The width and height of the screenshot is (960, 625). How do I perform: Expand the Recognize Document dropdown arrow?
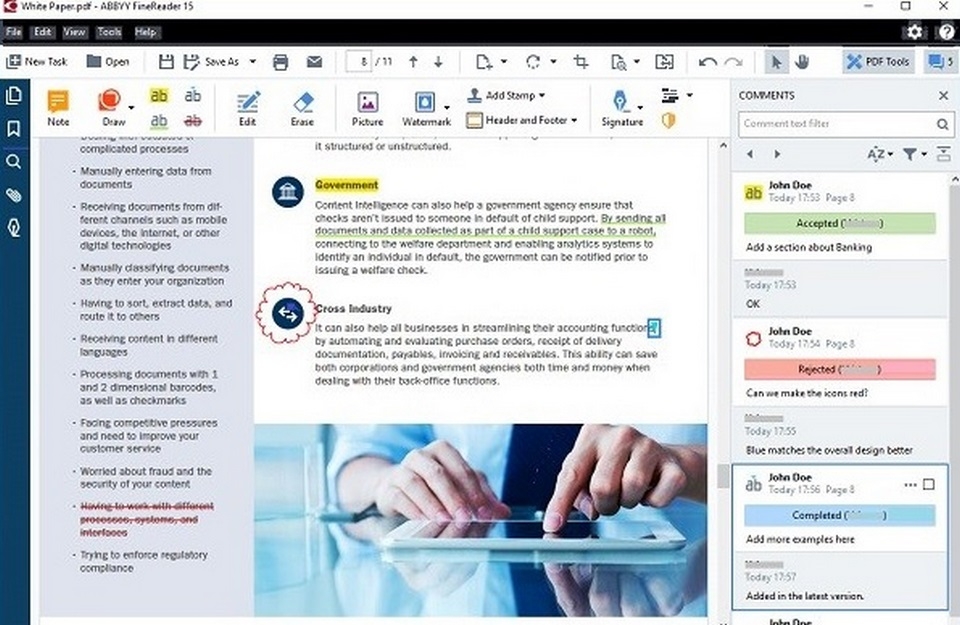(637, 62)
